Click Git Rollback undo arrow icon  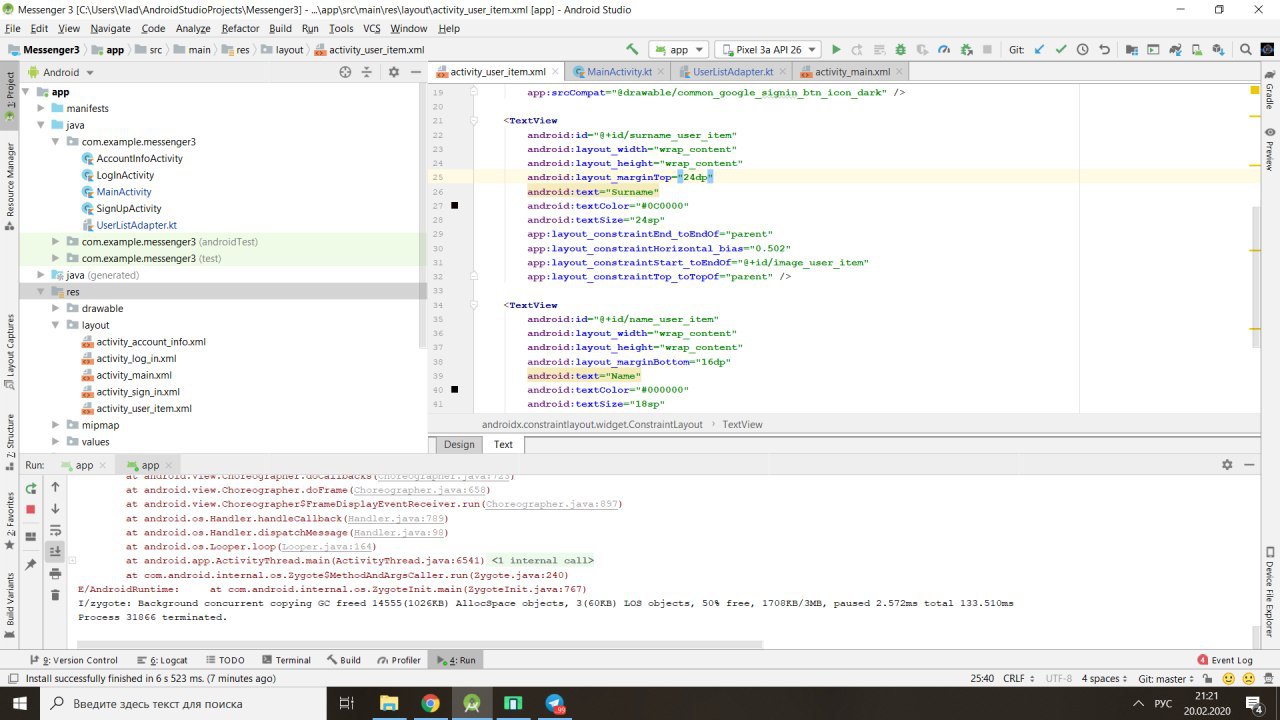click(1104, 49)
